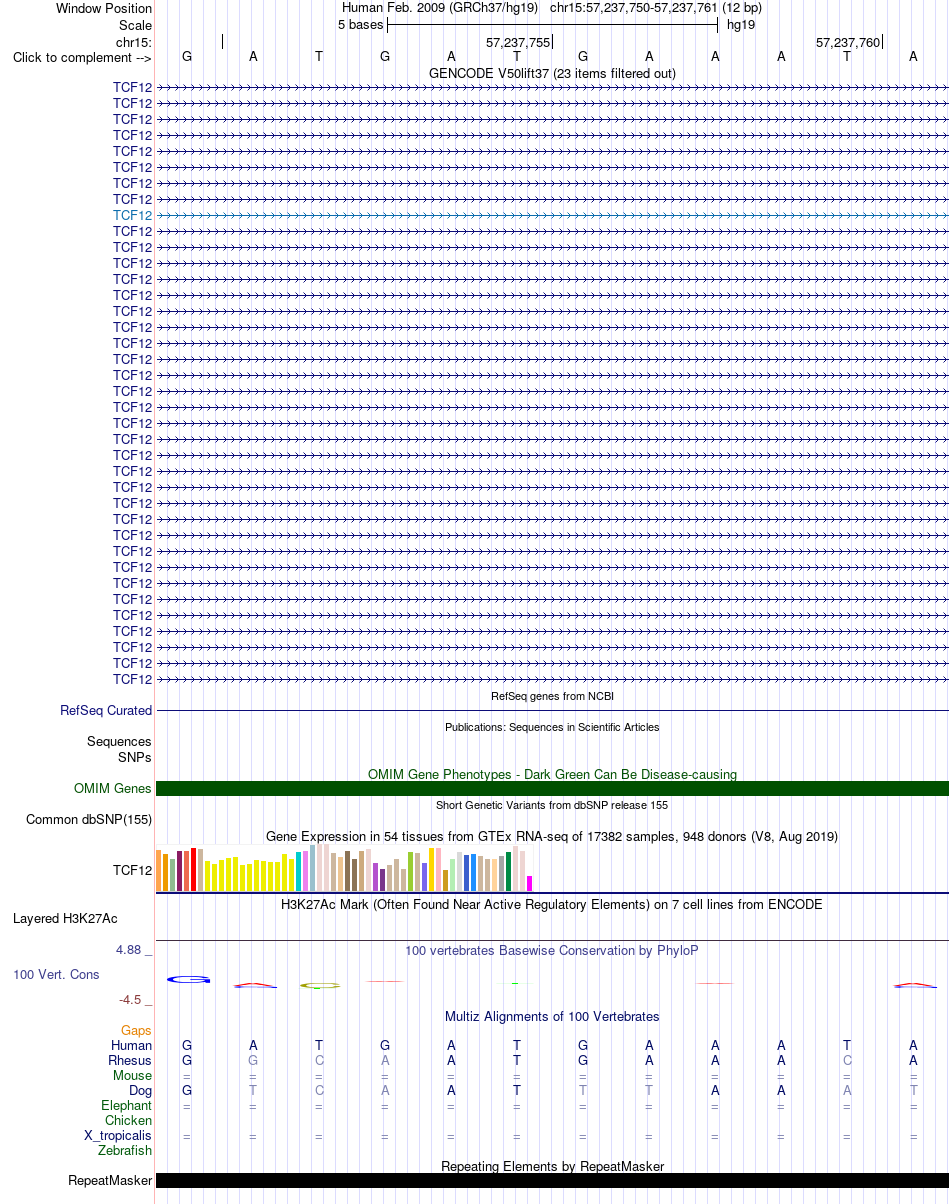Click the Common dbSNP(155) label

click(89, 820)
